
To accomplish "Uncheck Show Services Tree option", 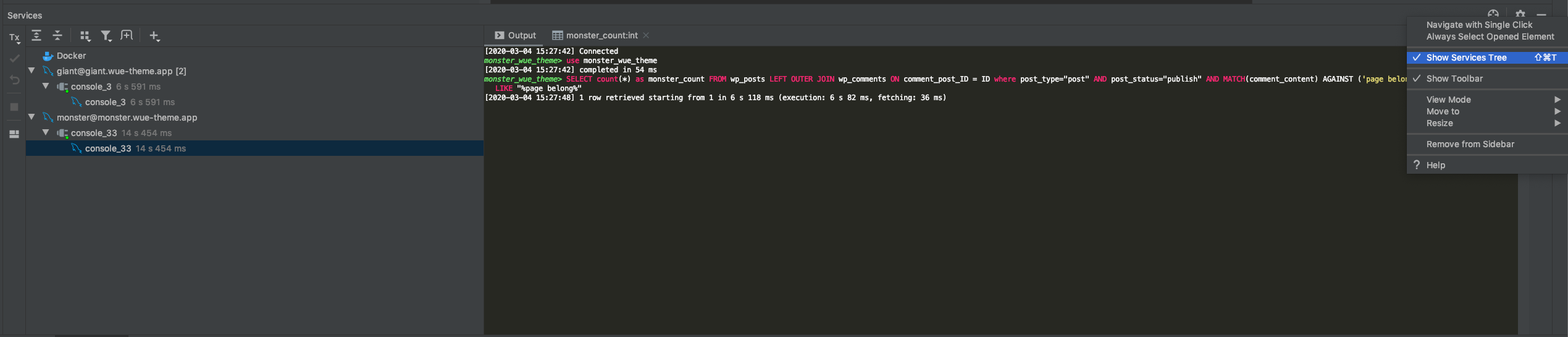I will 1487,58.
